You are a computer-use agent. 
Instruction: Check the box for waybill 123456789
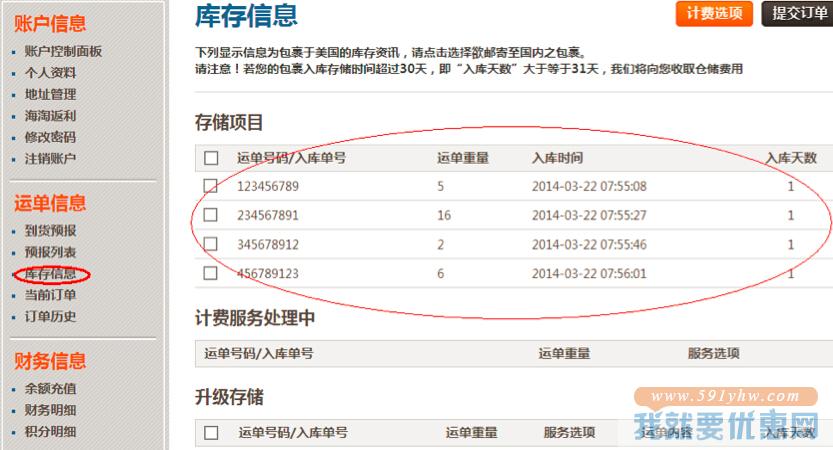coord(211,185)
